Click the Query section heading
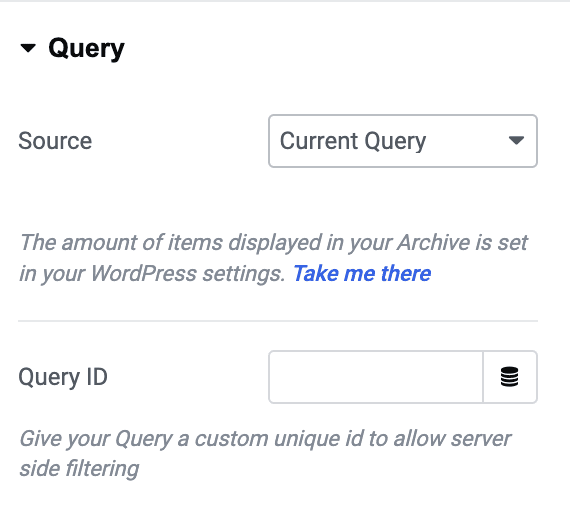570x526 pixels. coord(86,48)
